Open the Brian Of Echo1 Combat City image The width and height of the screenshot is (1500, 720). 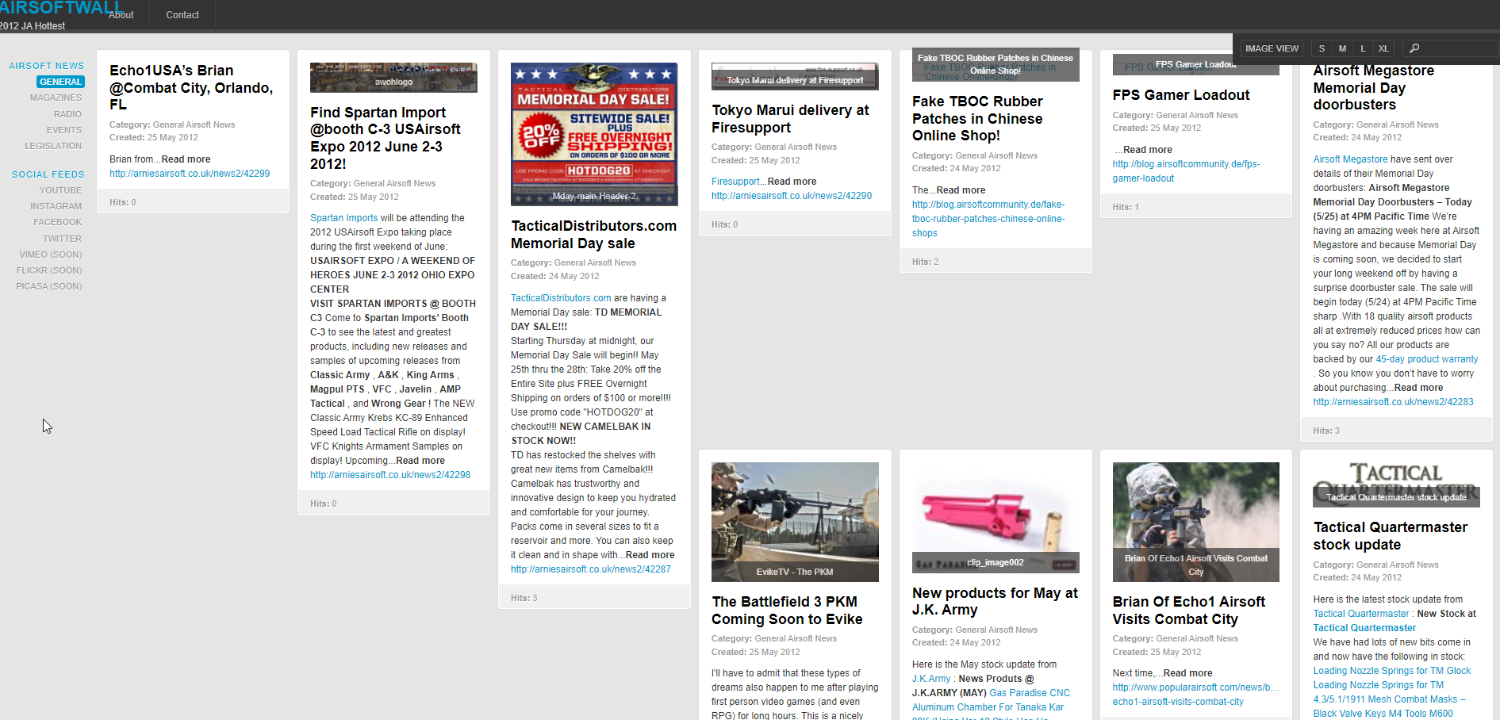point(1196,521)
